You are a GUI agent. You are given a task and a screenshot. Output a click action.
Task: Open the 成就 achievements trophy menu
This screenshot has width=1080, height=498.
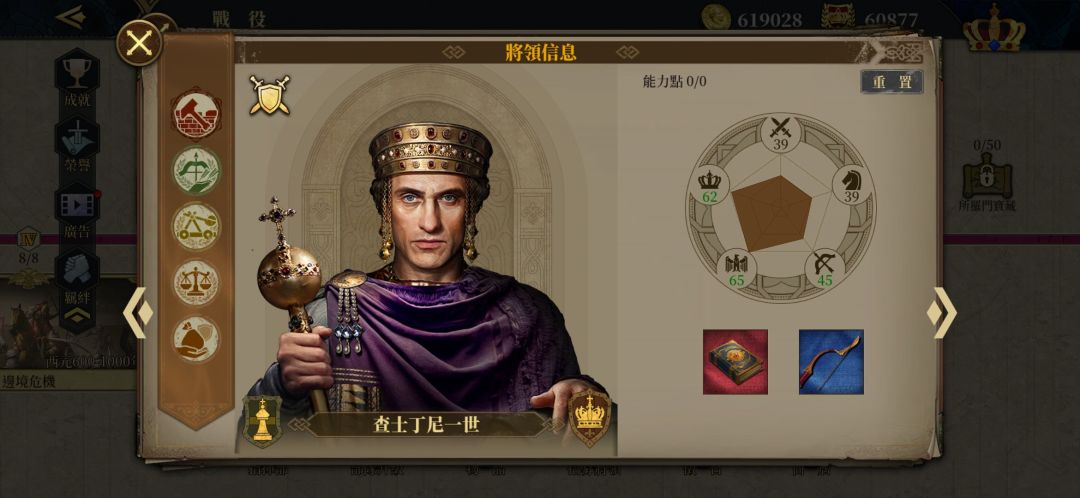(77, 78)
